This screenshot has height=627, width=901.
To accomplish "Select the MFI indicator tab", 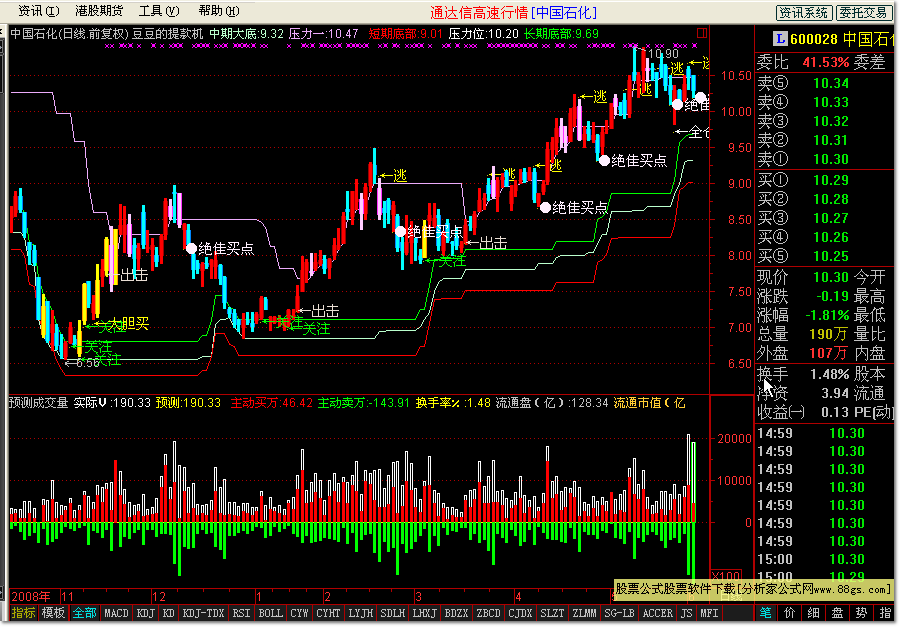I will [710, 613].
